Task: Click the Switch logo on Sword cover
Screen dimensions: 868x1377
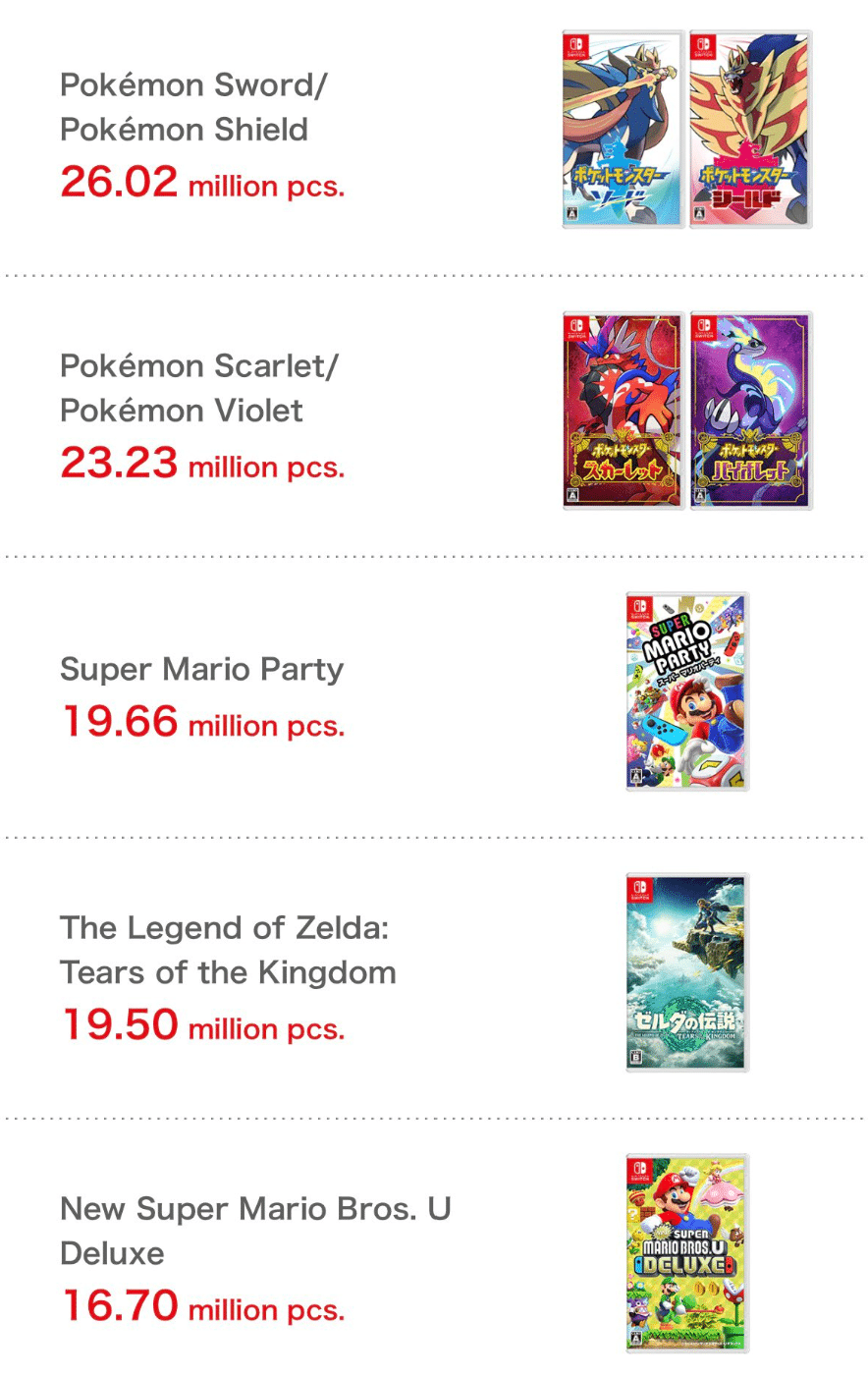Action: click(576, 47)
